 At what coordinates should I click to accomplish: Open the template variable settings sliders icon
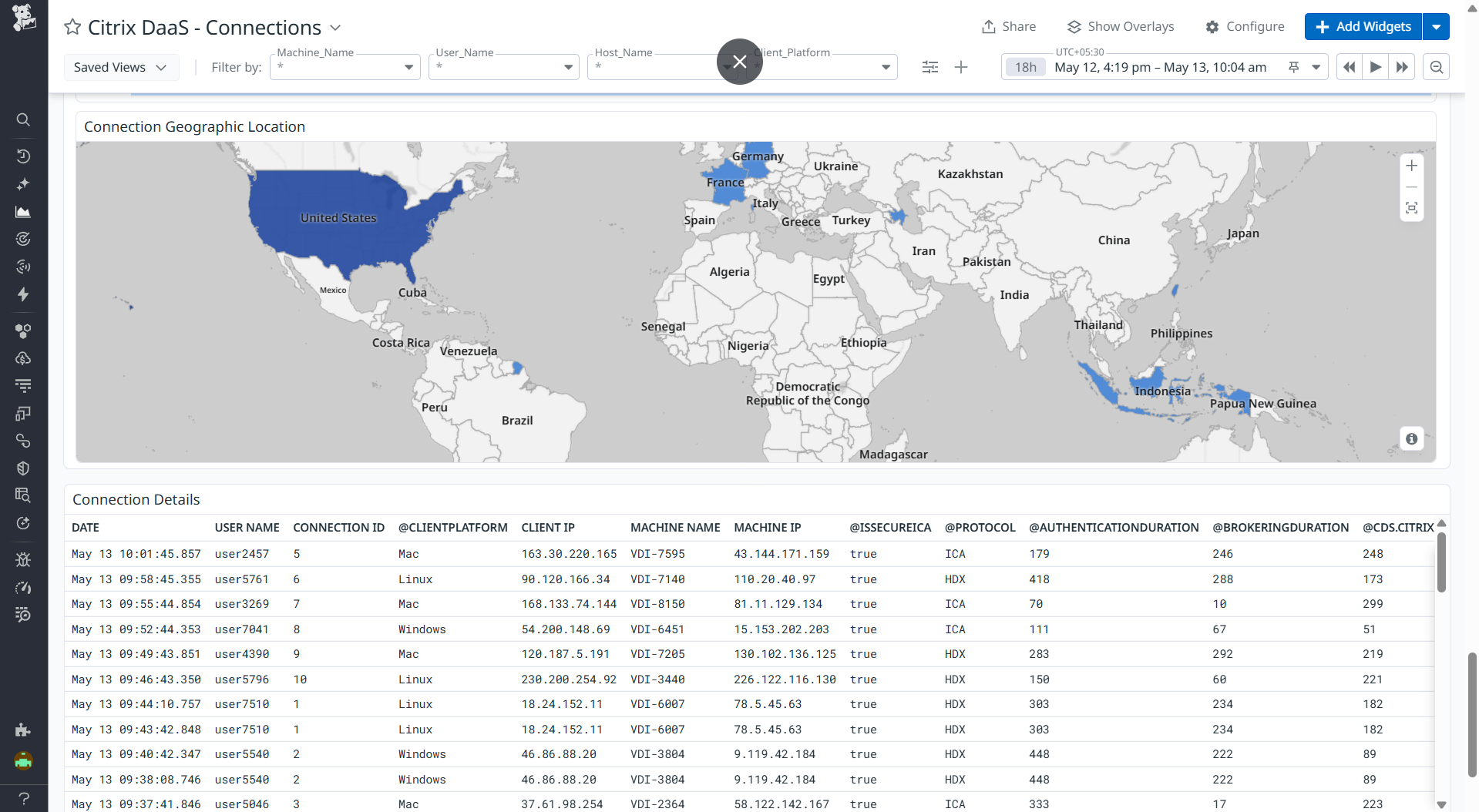click(930, 67)
